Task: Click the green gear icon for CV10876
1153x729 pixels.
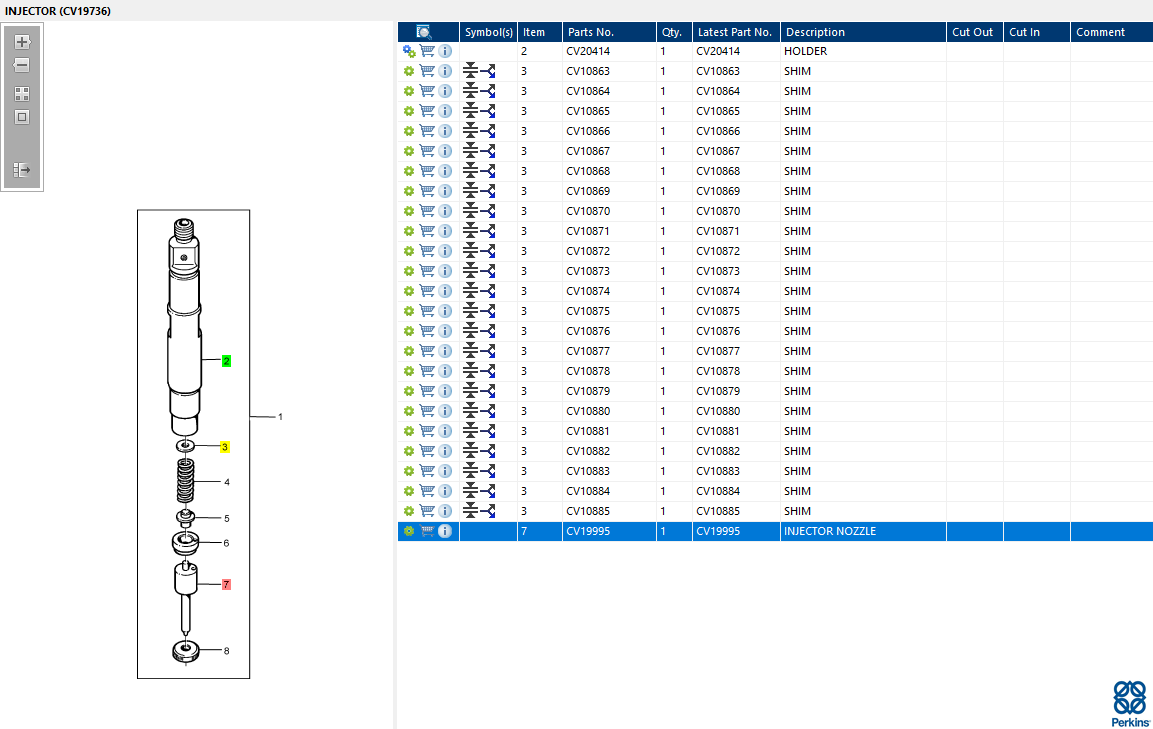Action: [x=409, y=331]
